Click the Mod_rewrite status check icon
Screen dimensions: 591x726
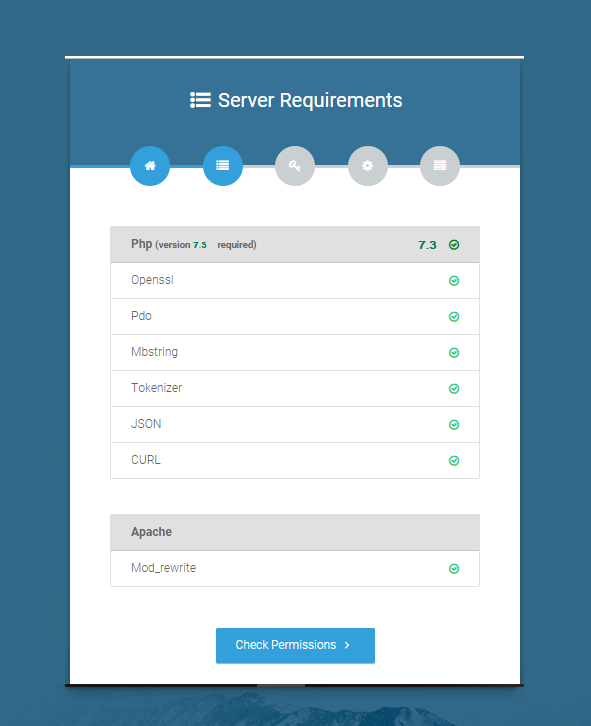(454, 569)
